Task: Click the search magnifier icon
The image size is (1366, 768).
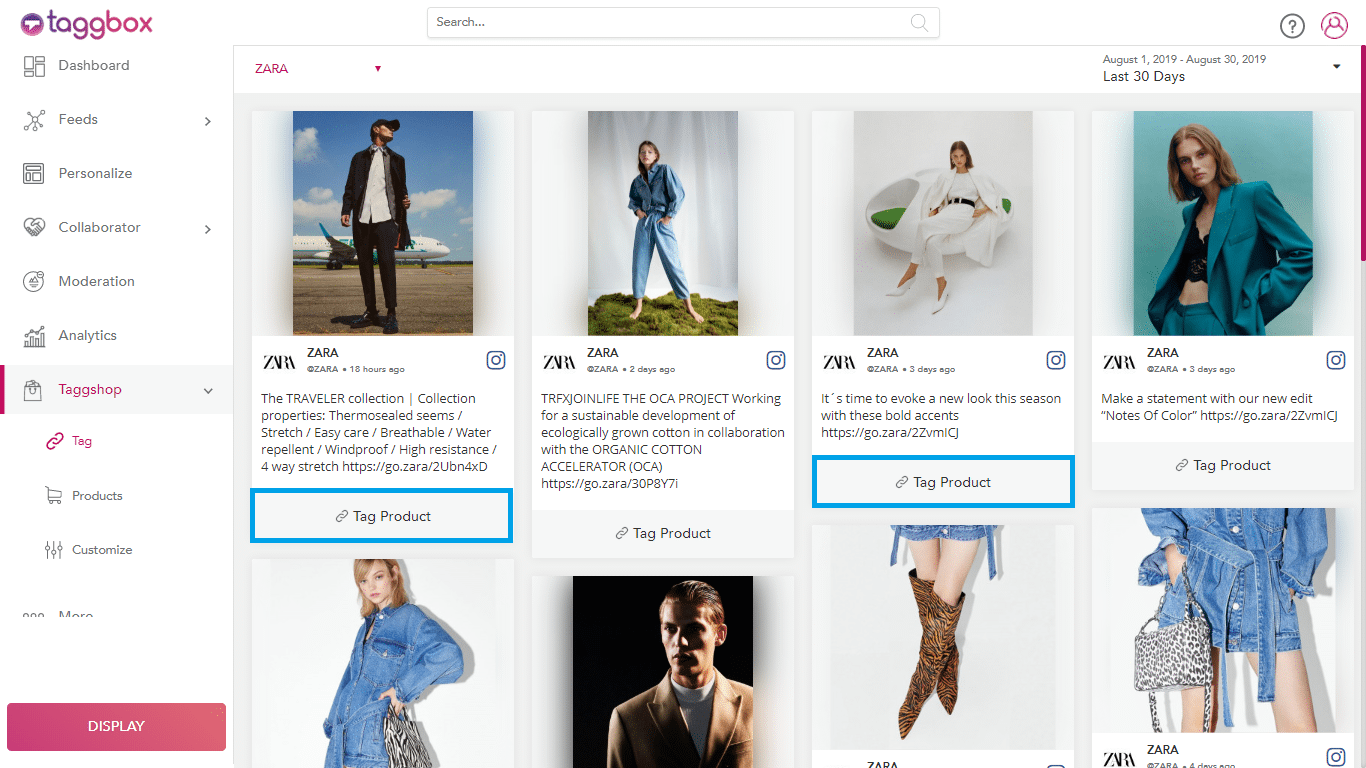Action: [x=918, y=22]
